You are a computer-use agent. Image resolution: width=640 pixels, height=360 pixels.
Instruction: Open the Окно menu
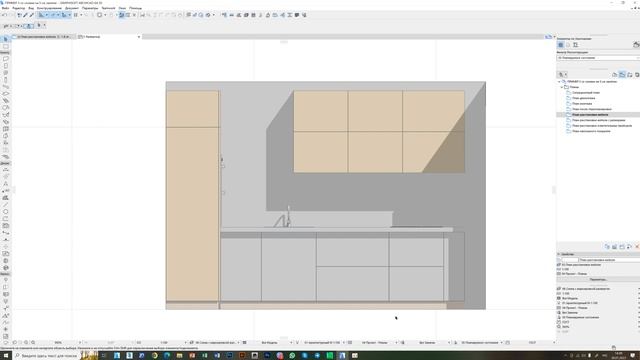point(122,8)
